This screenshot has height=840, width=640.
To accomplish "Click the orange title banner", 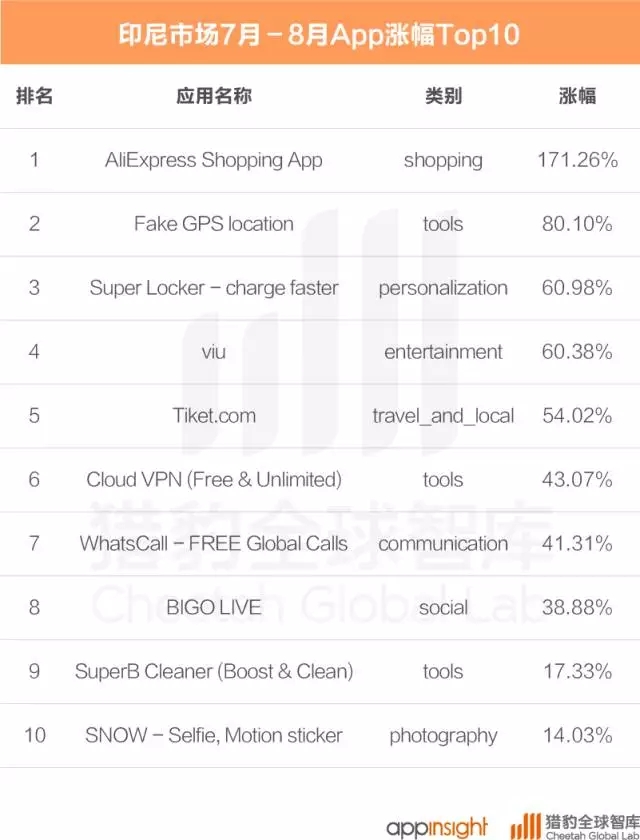I will coord(320,32).
